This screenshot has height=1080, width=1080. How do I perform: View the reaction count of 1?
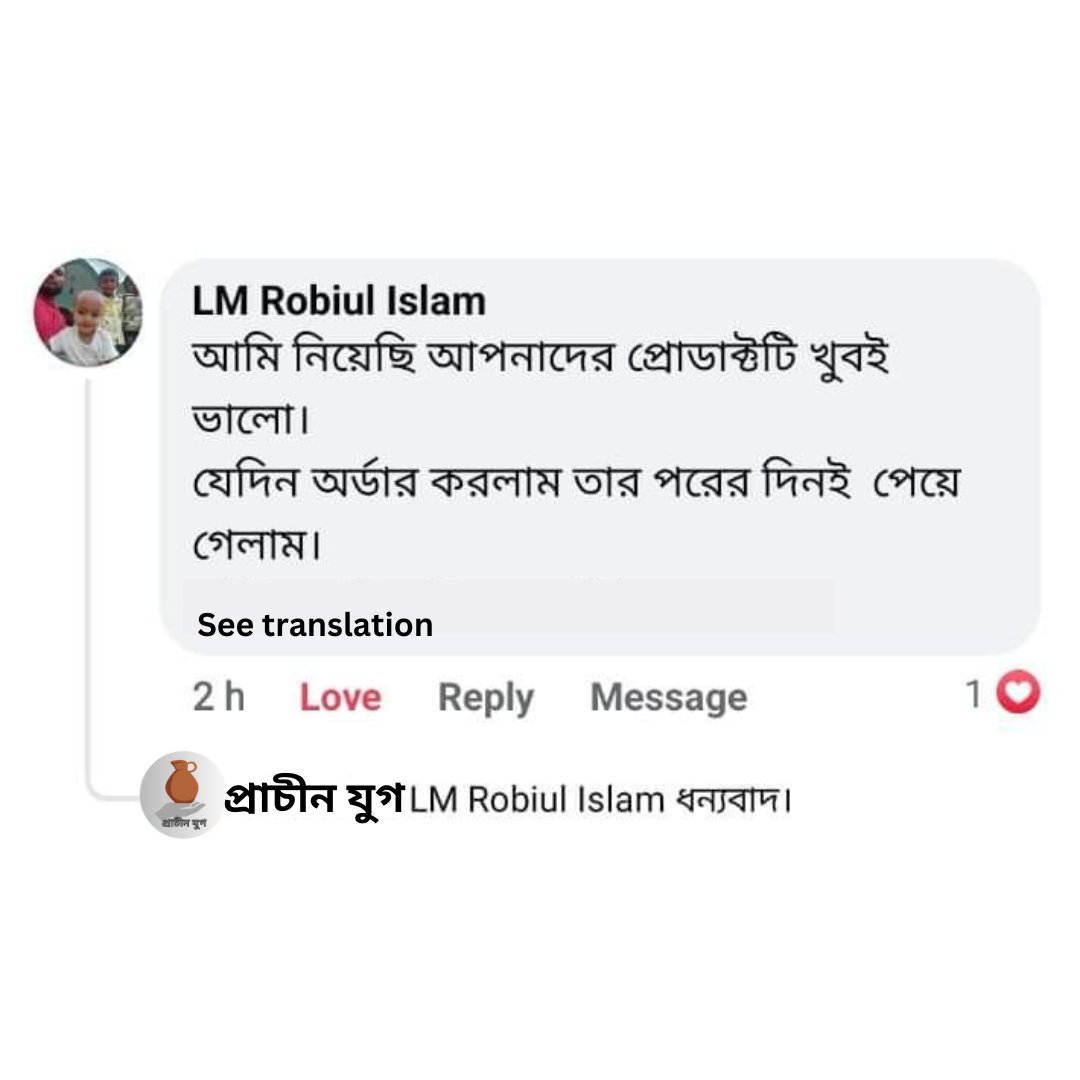(x=973, y=694)
